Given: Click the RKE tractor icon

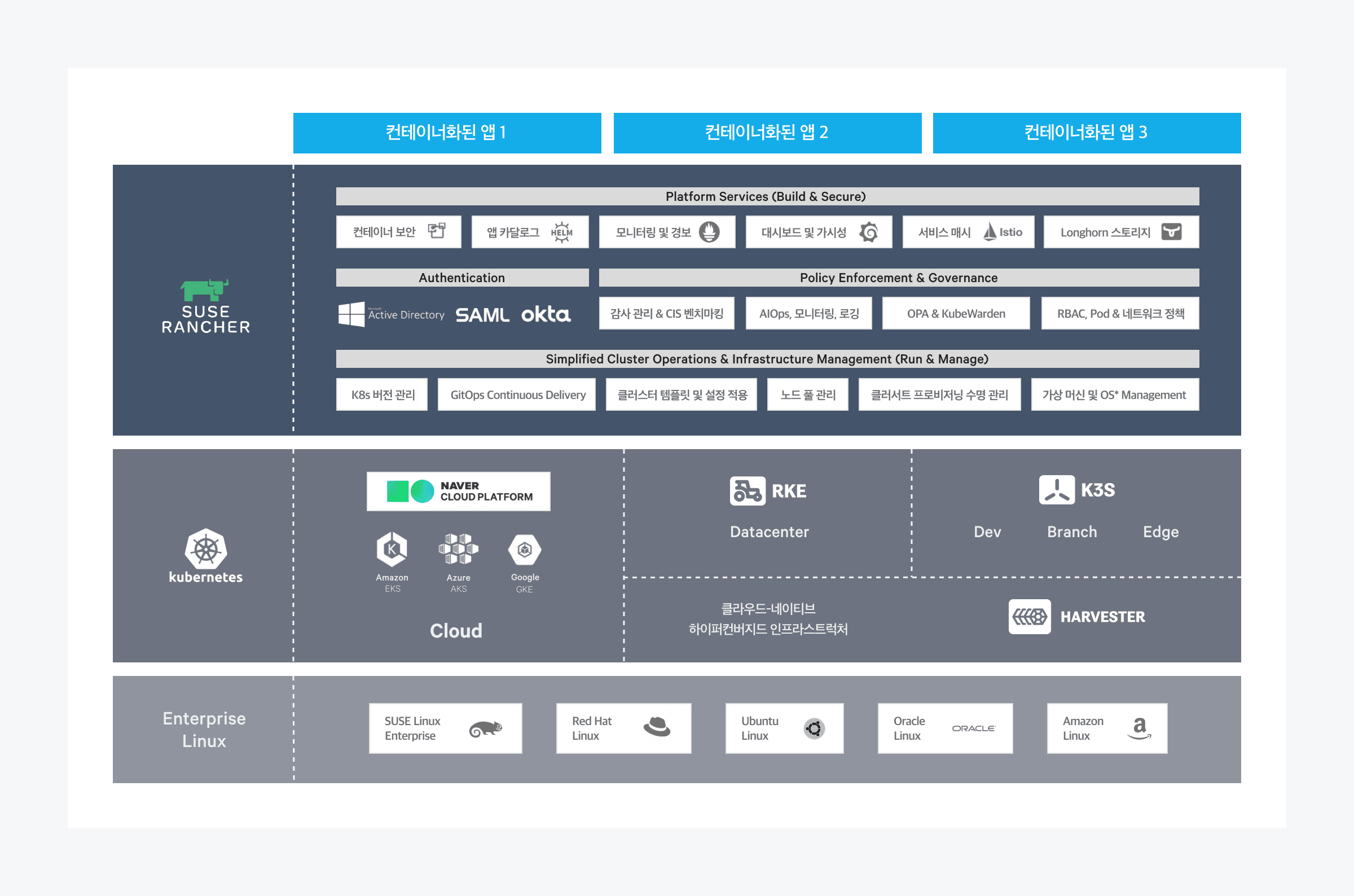Looking at the screenshot, I should tap(747, 491).
